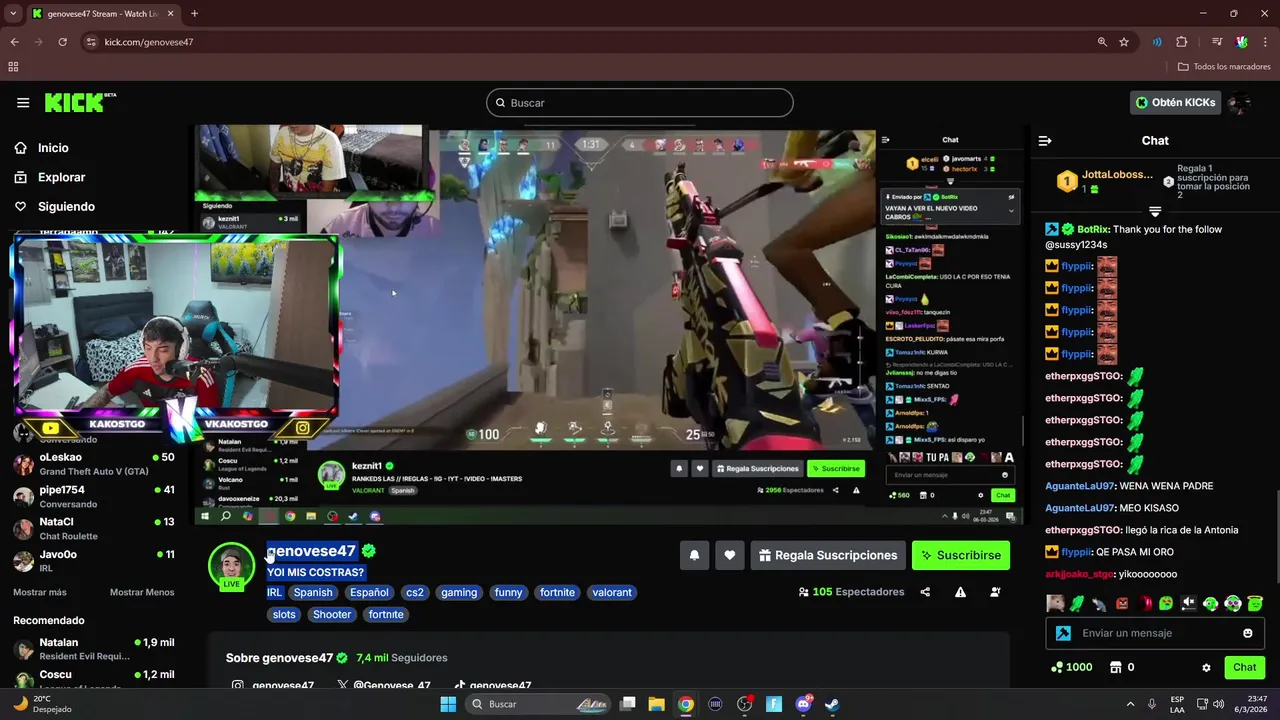
Task: Open Chrome extensions puzzle icon
Action: (x=1182, y=42)
